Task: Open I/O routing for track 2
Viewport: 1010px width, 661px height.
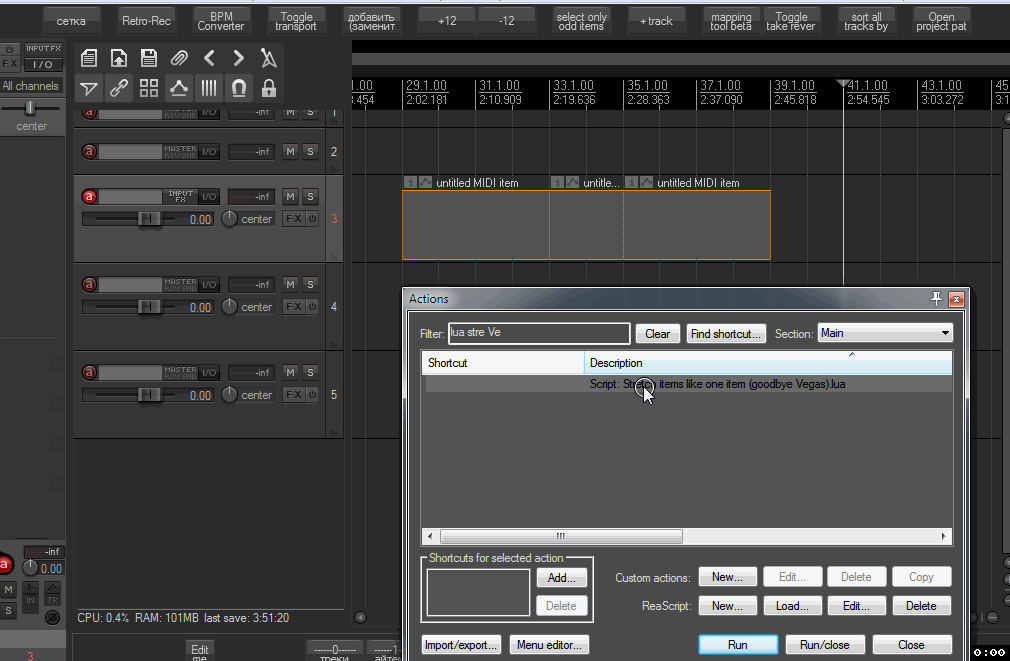Action: pos(209,151)
